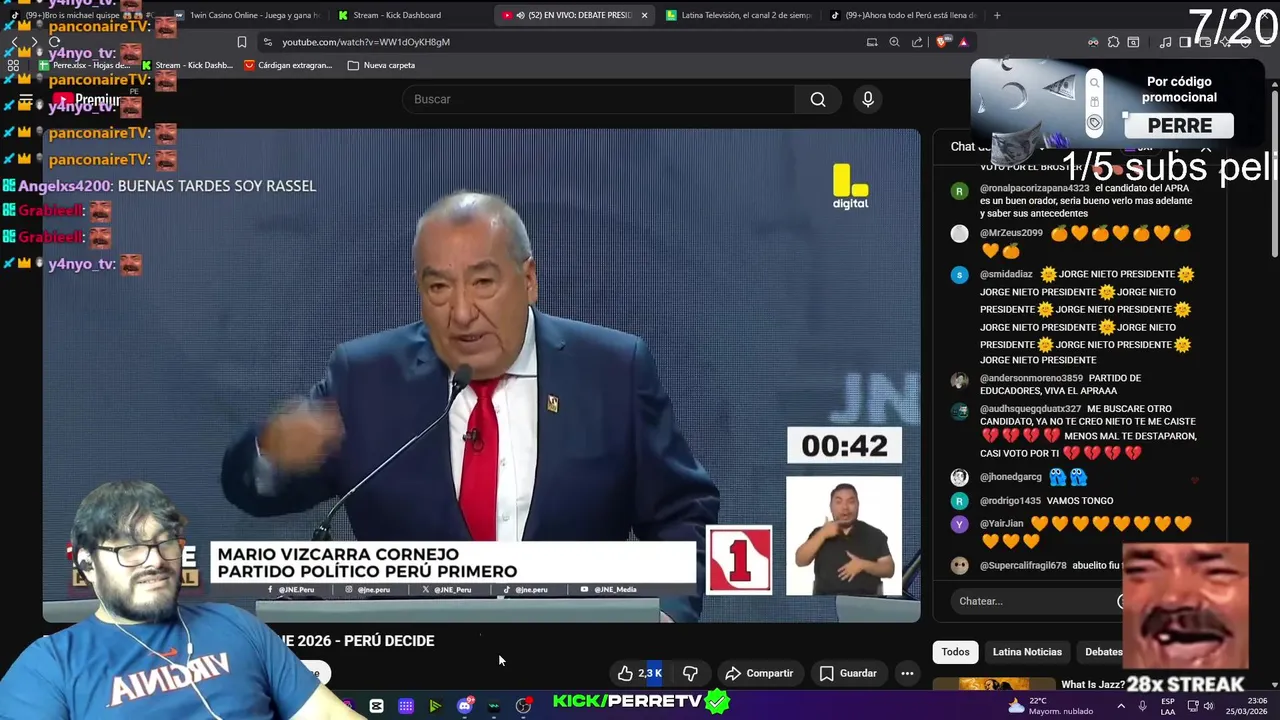Open Stream - Kick Dashb... bookmark
Viewport: 1280px width, 720px height.
pos(187,65)
